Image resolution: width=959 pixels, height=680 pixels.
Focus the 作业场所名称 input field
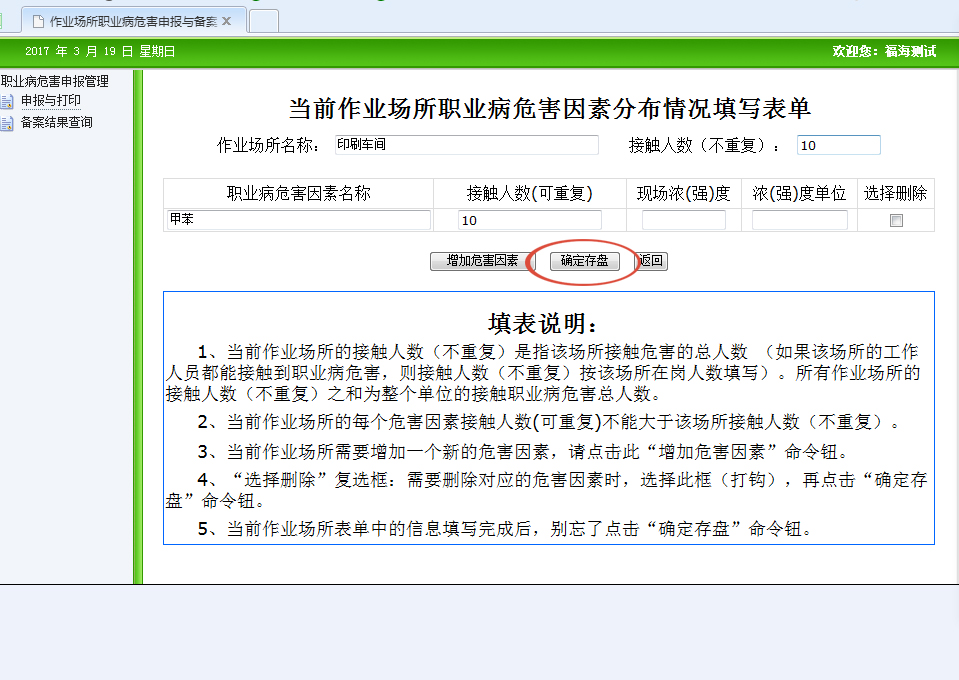tap(466, 146)
